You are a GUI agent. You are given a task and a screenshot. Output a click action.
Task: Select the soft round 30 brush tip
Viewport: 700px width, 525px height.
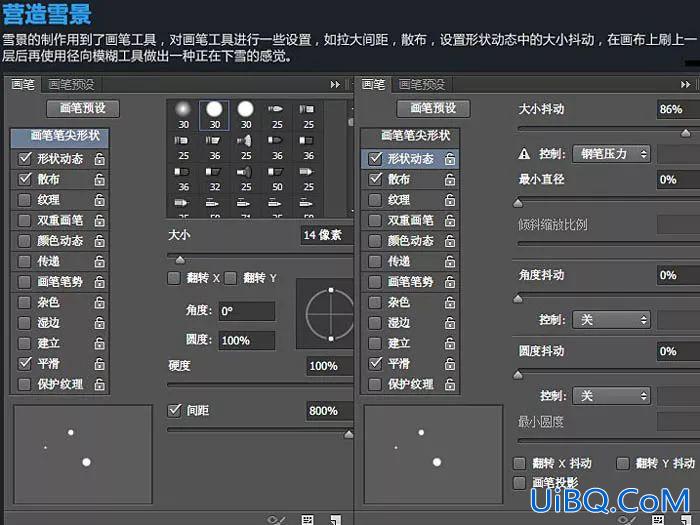point(183,115)
